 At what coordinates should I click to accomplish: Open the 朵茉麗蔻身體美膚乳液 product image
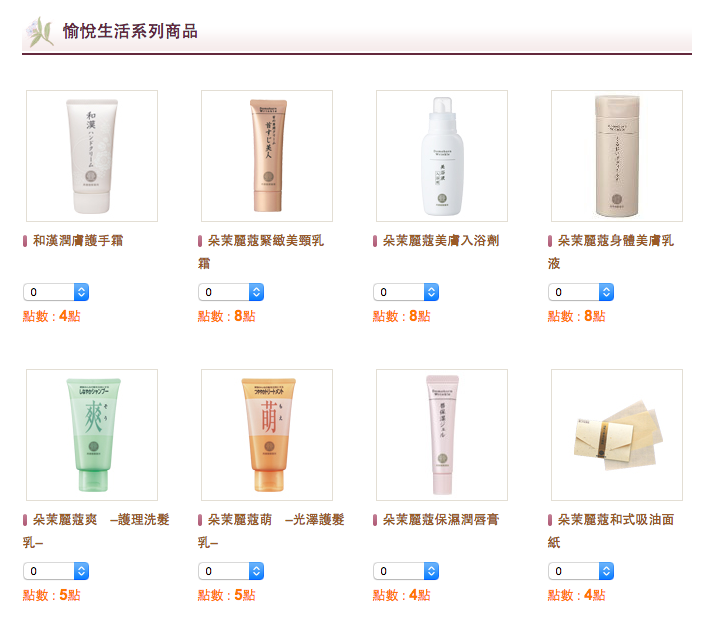coord(617,156)
